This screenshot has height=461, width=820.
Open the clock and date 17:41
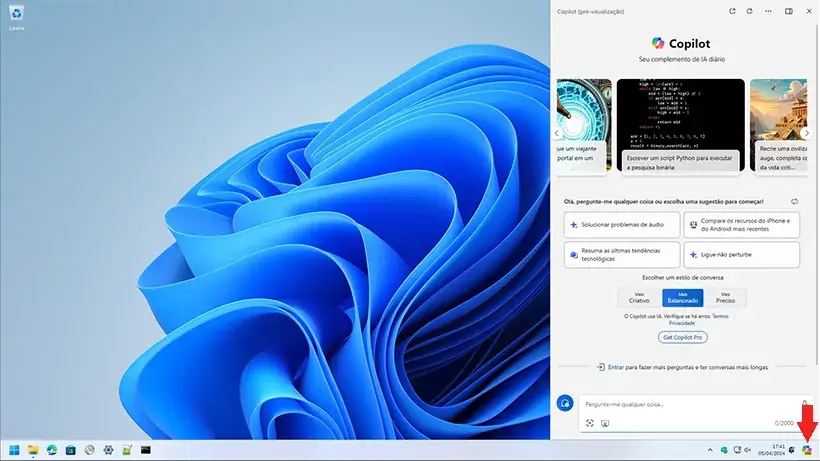(x=772, y=450)
